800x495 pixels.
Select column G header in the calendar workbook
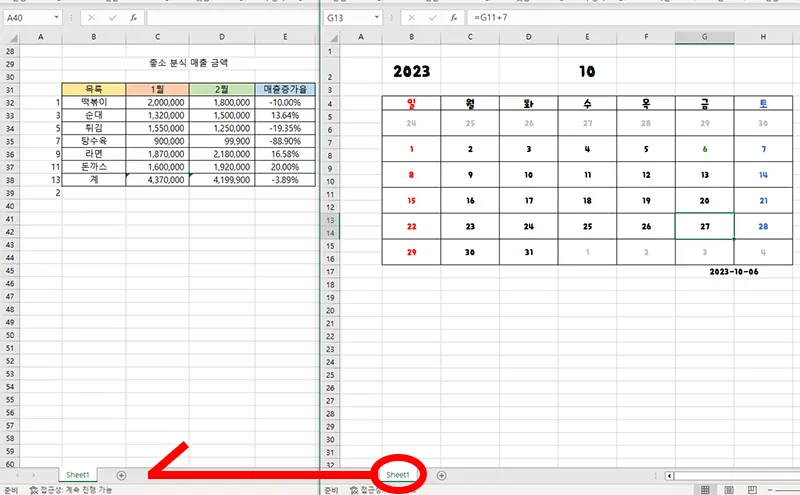click(x=705, y=37)
